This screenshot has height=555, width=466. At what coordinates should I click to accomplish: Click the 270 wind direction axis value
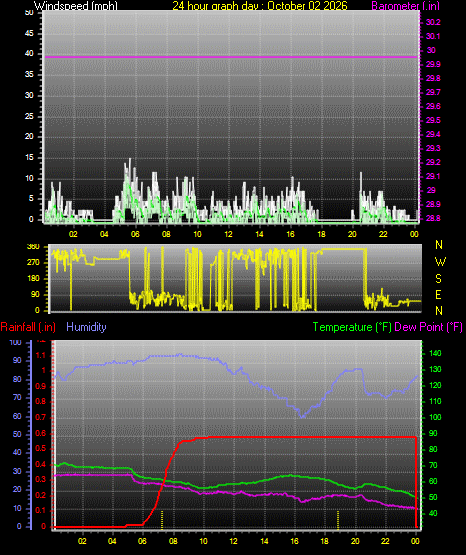[x=33, y=263]
